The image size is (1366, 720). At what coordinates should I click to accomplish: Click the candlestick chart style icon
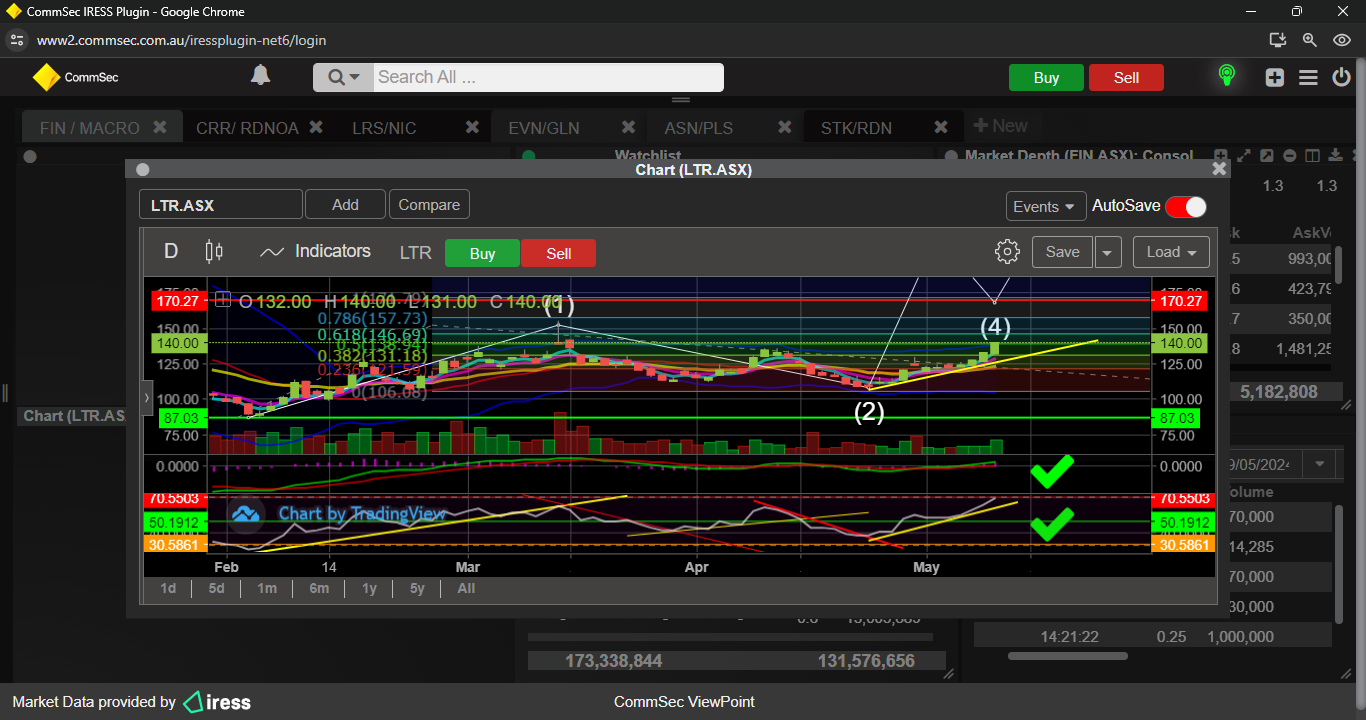[x=214, y=252]
